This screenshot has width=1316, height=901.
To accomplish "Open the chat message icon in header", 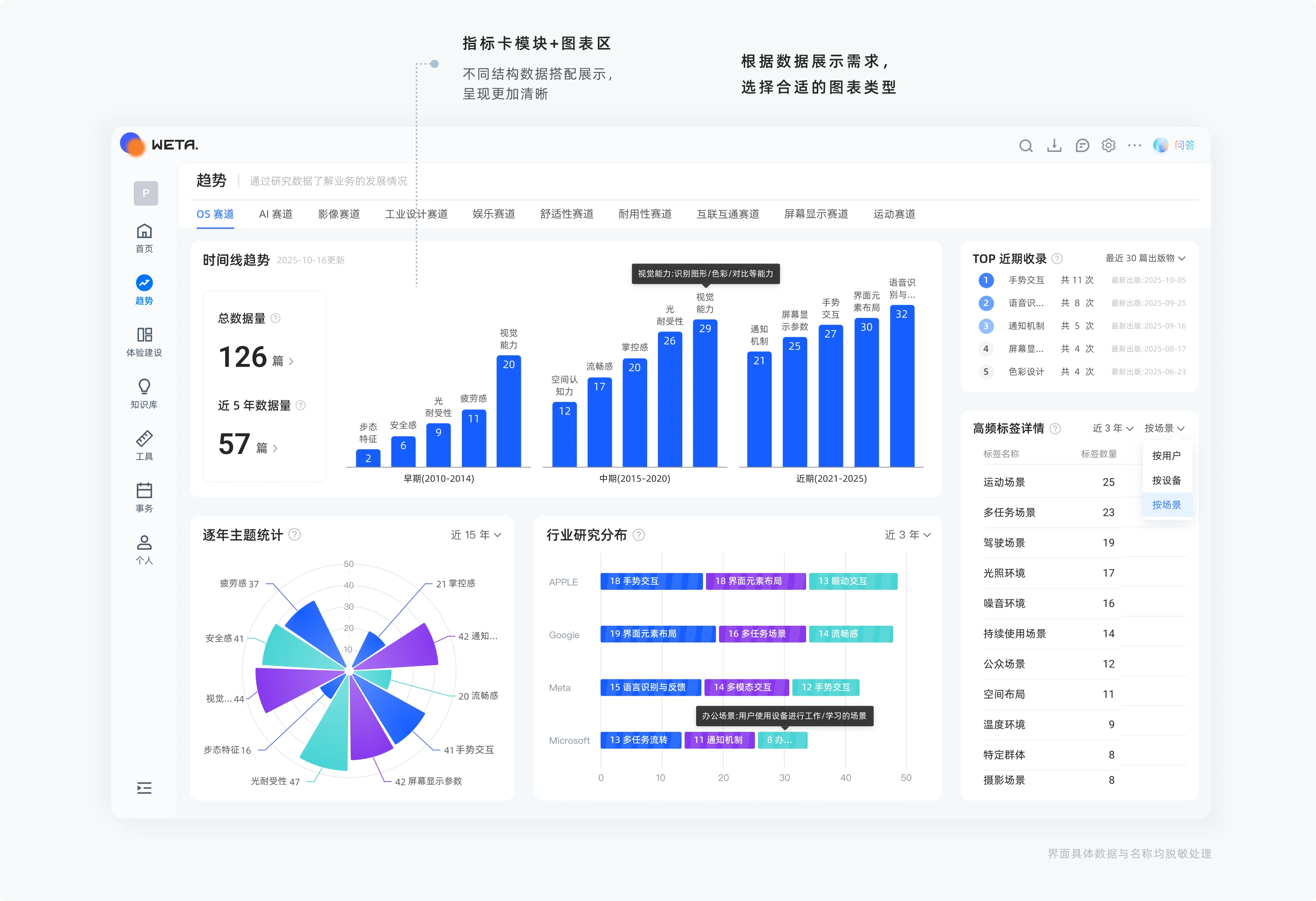I will click(1082, 146).
